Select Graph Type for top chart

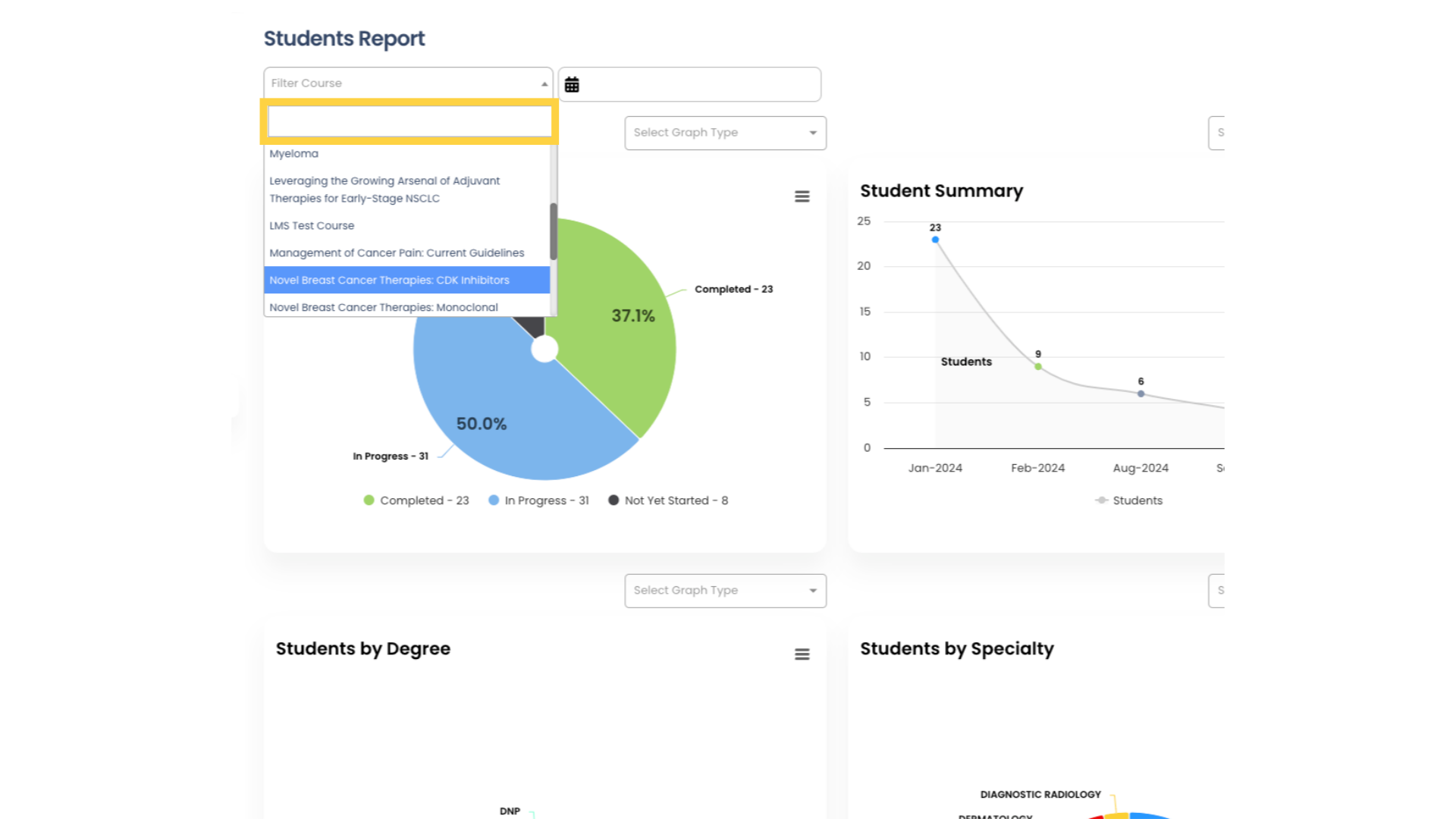click(724, 132)
